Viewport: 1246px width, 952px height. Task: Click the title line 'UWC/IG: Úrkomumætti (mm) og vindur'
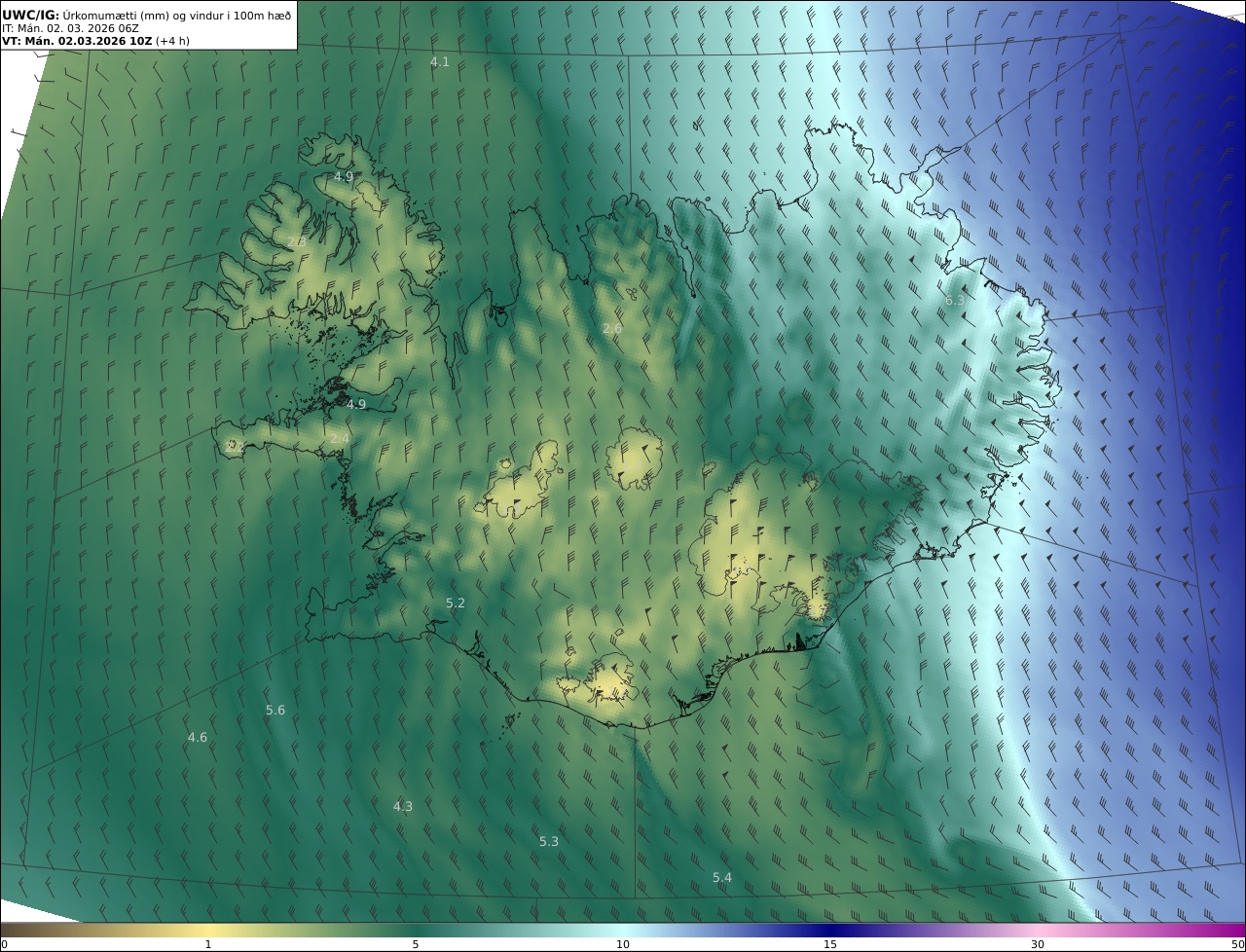[147, 16]
